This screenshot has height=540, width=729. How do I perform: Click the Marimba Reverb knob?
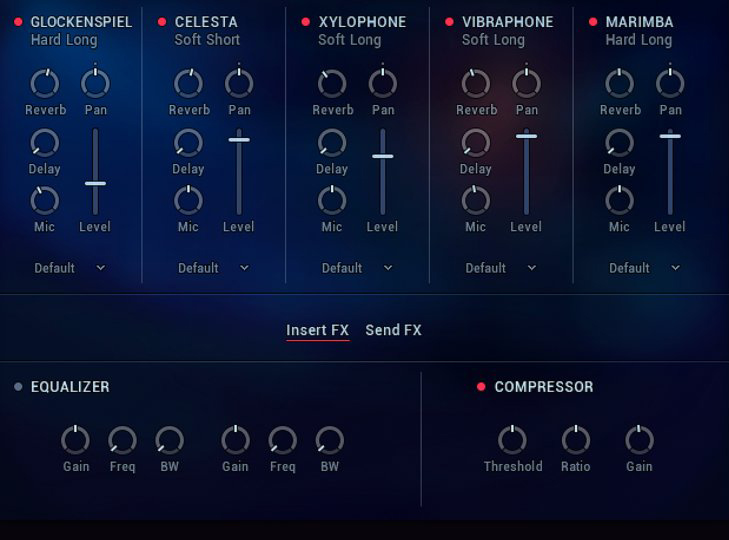tap(619, 84)
